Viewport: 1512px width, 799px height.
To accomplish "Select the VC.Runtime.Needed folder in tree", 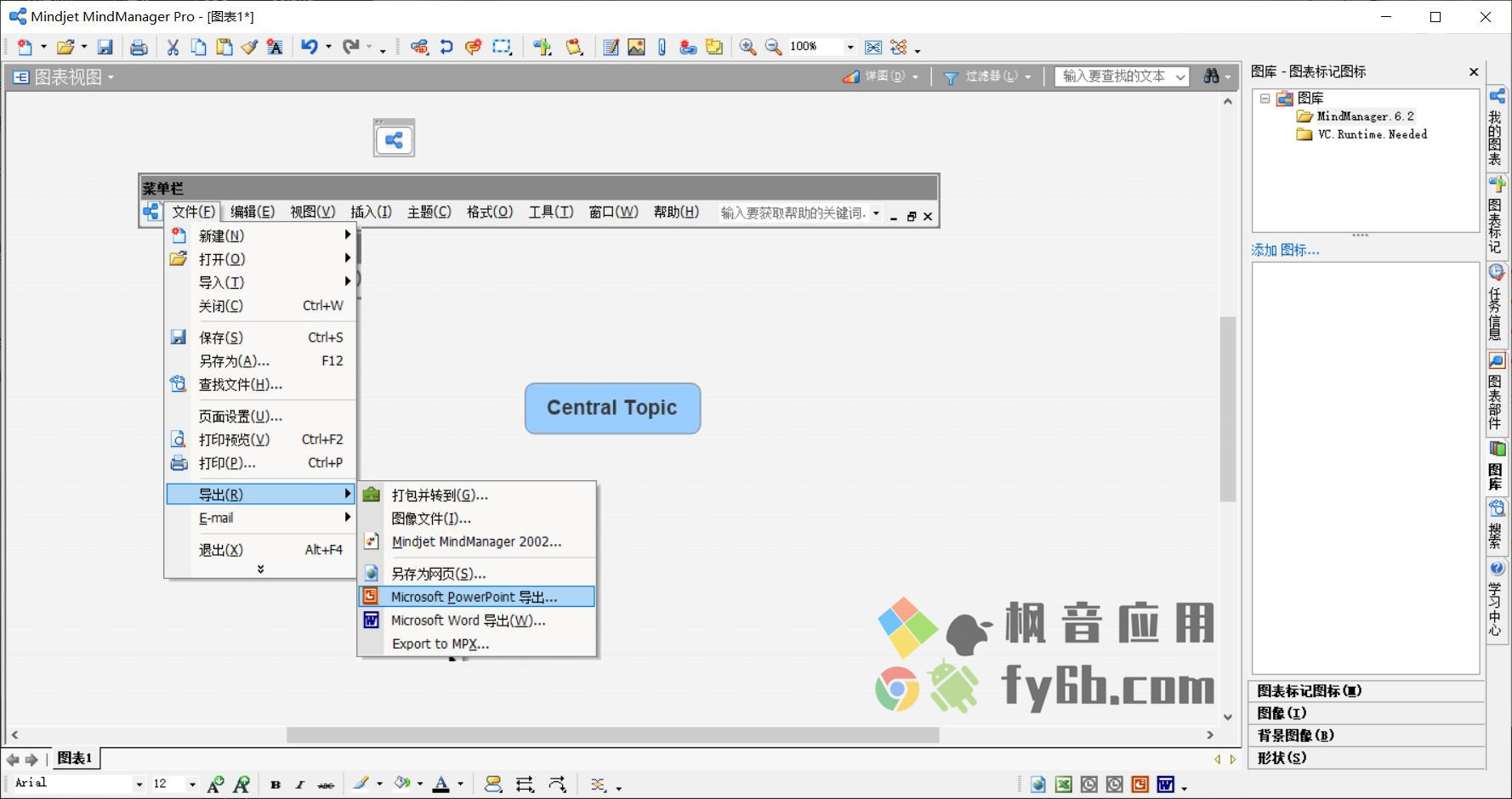I will 1372,134.
